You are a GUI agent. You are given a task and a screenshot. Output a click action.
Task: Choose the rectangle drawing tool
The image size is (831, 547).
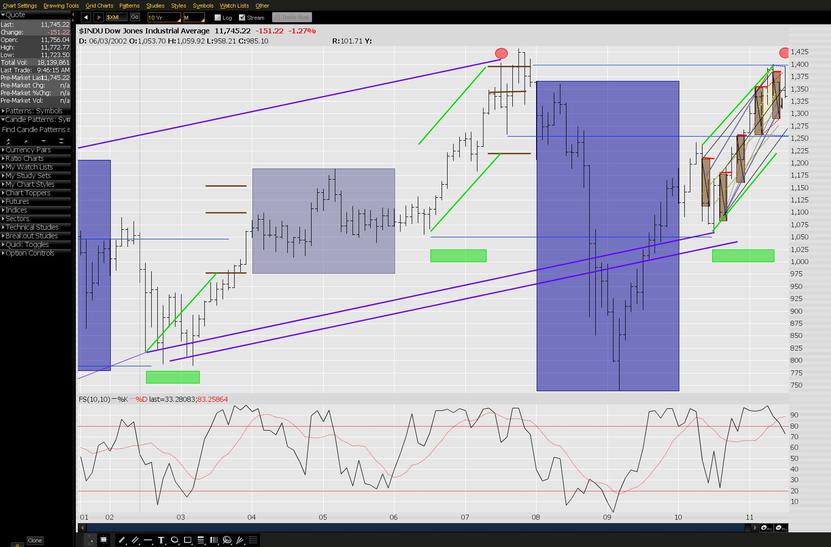pos(187,540)
